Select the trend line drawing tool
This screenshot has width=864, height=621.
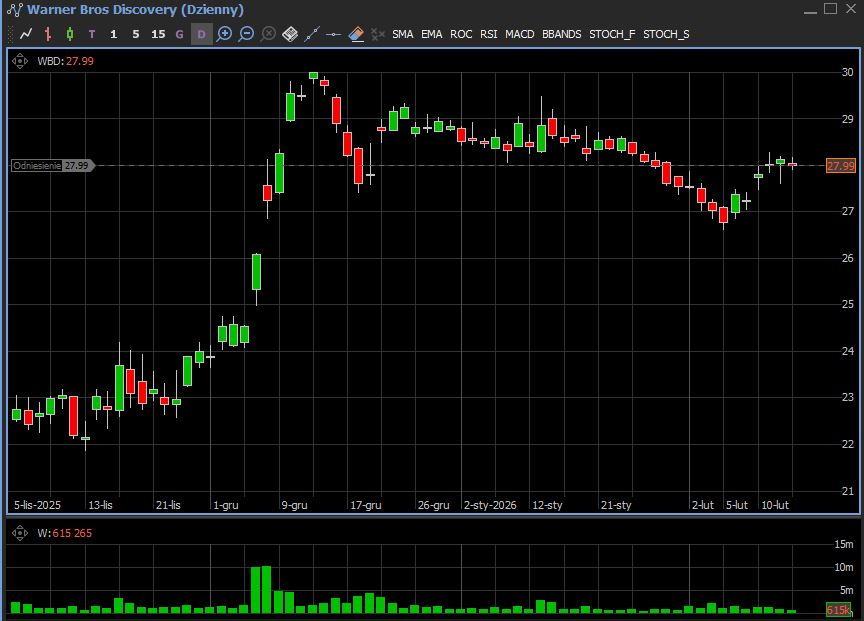click(x=312, y=34)
